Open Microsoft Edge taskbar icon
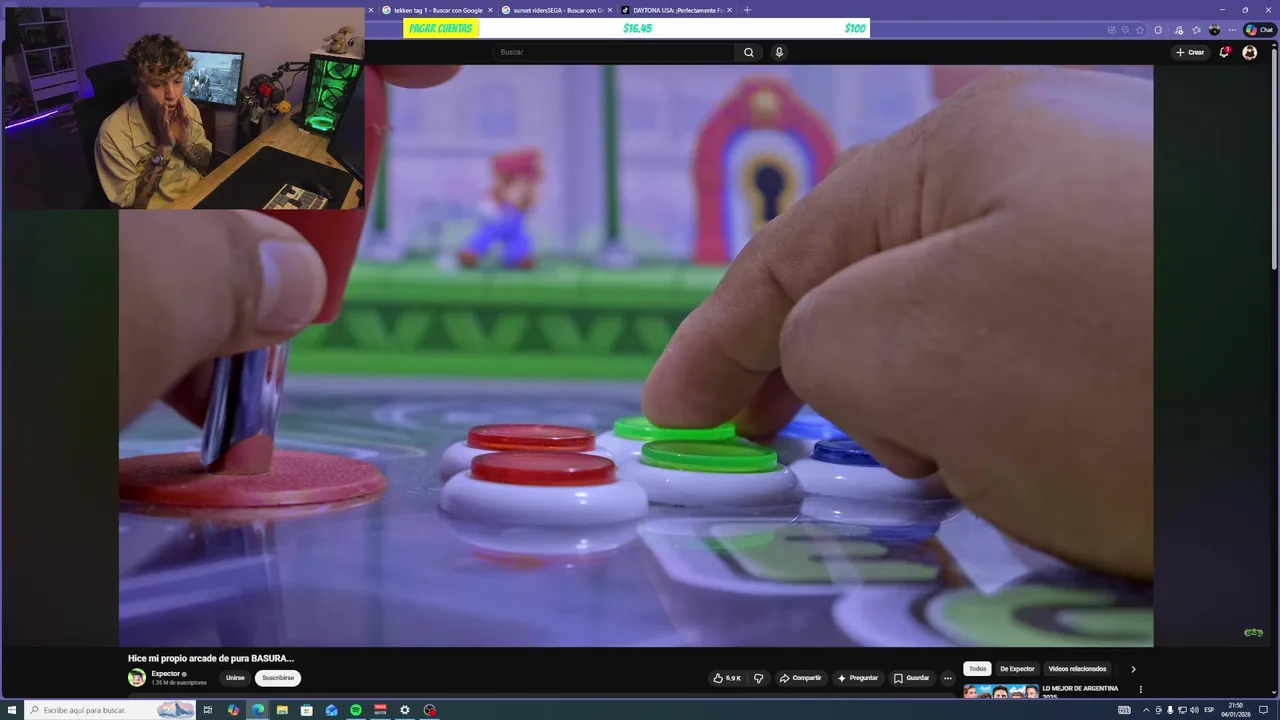 (x=258, y=710)
